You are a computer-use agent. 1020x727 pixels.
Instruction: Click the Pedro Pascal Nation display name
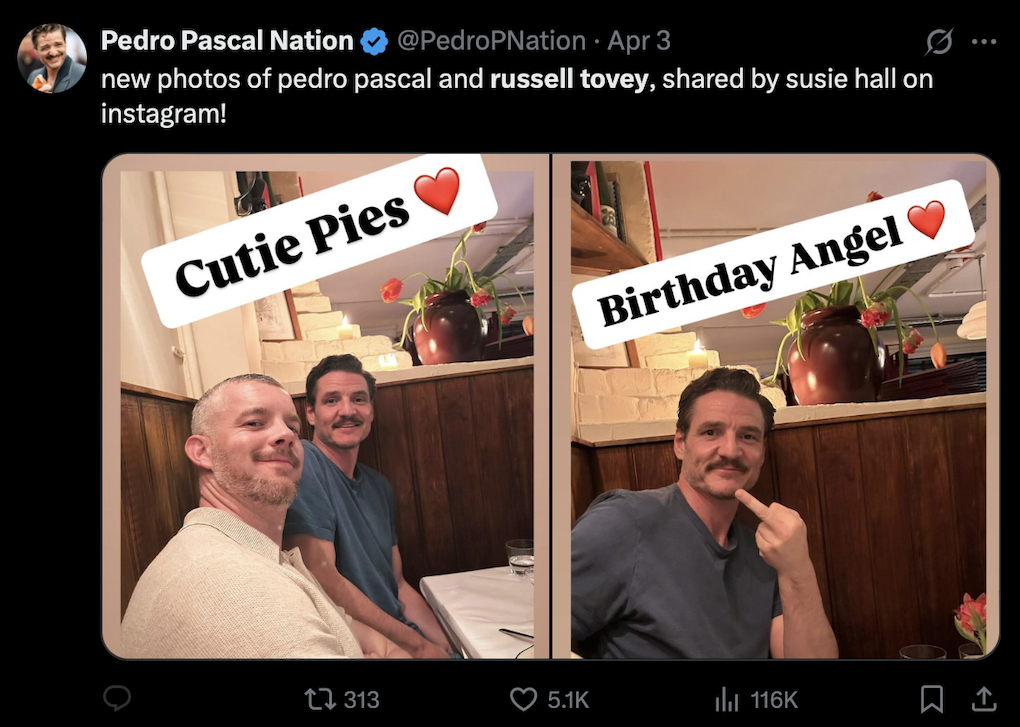pyautogui.click(x=227, y=41)
